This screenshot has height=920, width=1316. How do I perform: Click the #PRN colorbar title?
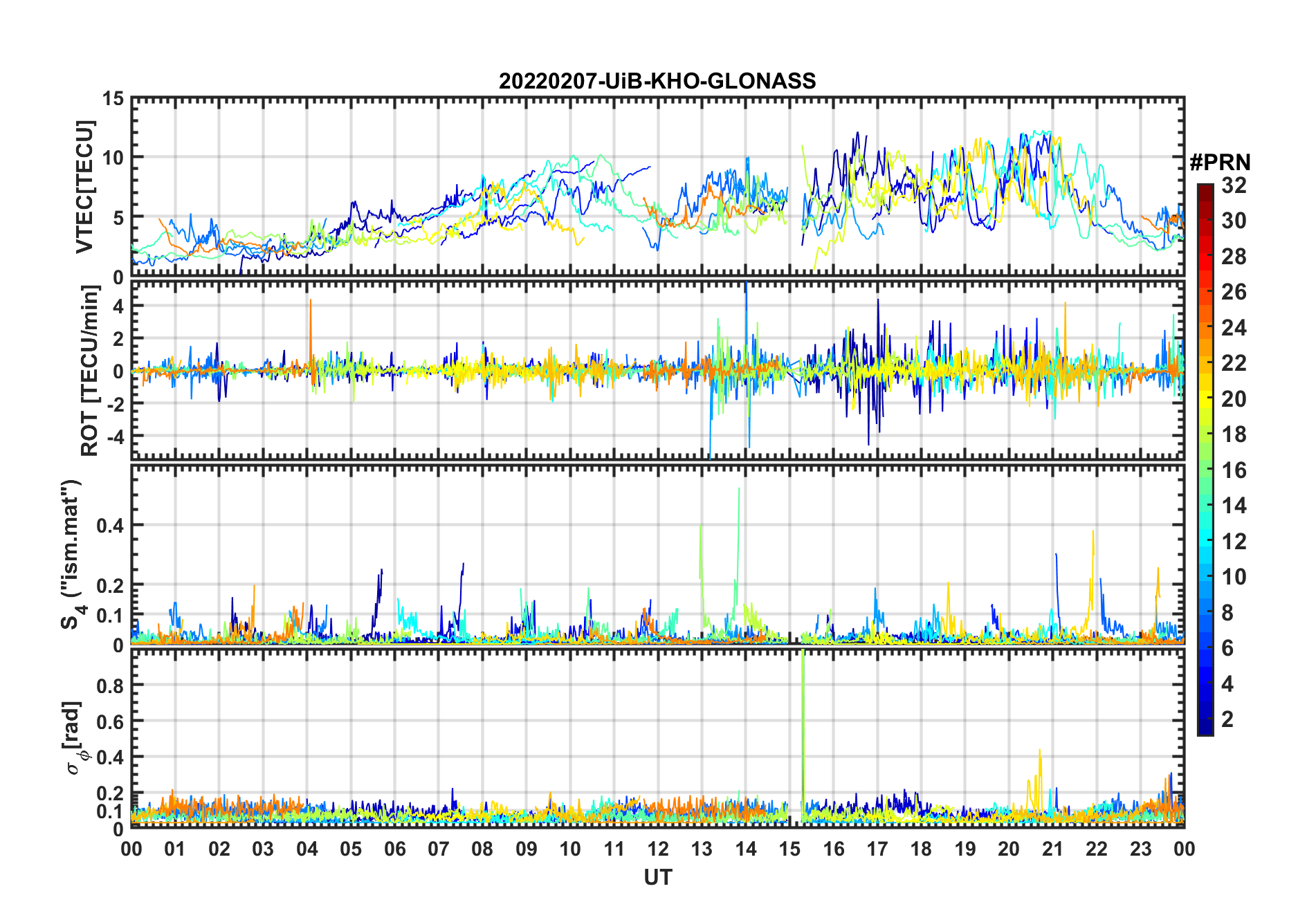(1220, 163)
